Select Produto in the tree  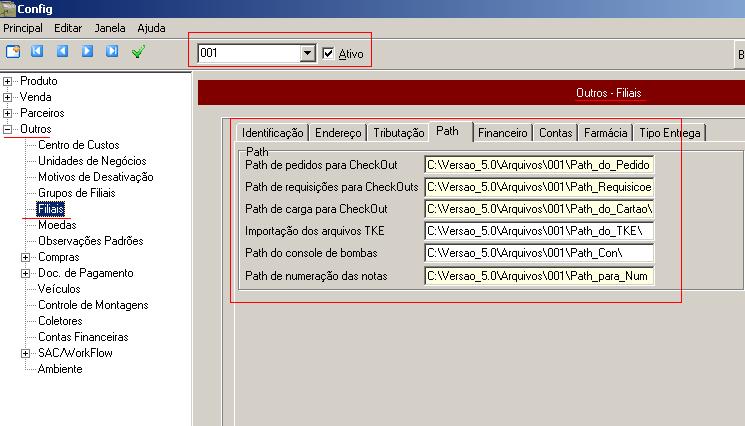38,81
